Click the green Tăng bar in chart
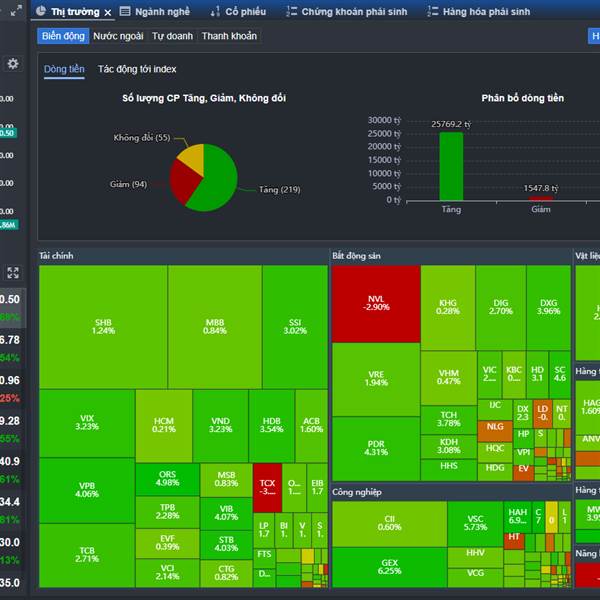This screenshot has height=600, width=600. 451,166
